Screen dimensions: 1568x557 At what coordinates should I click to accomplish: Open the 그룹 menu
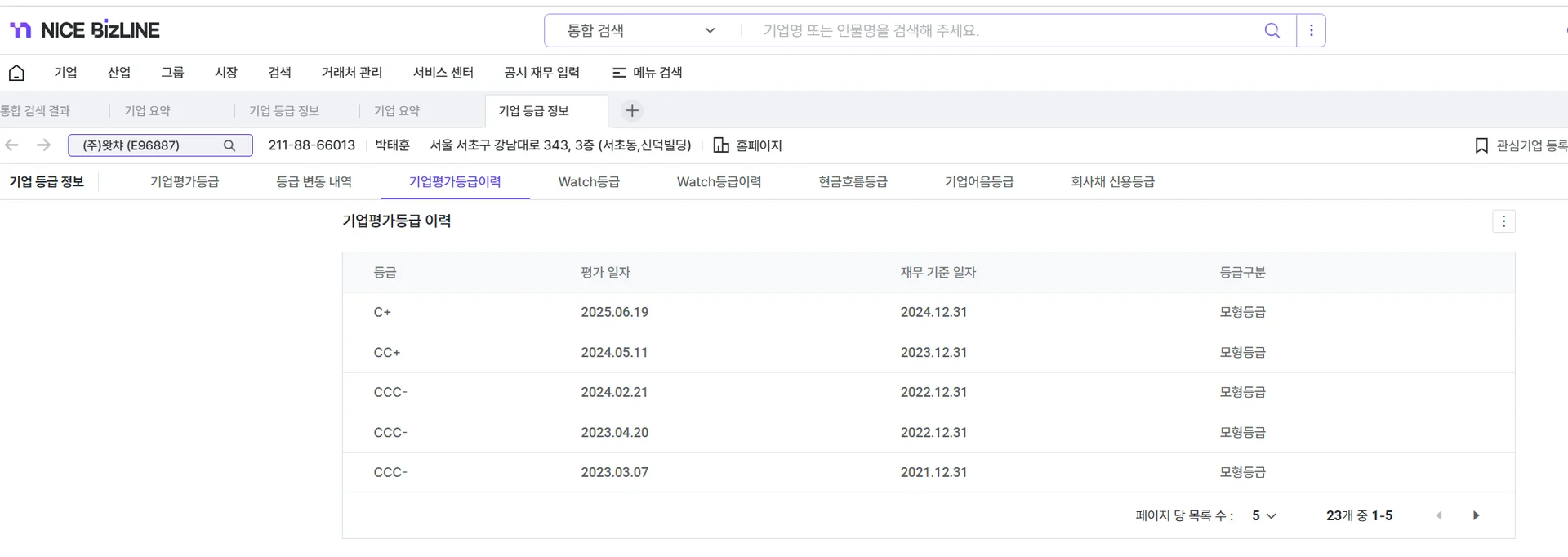(x=172, y=73)
